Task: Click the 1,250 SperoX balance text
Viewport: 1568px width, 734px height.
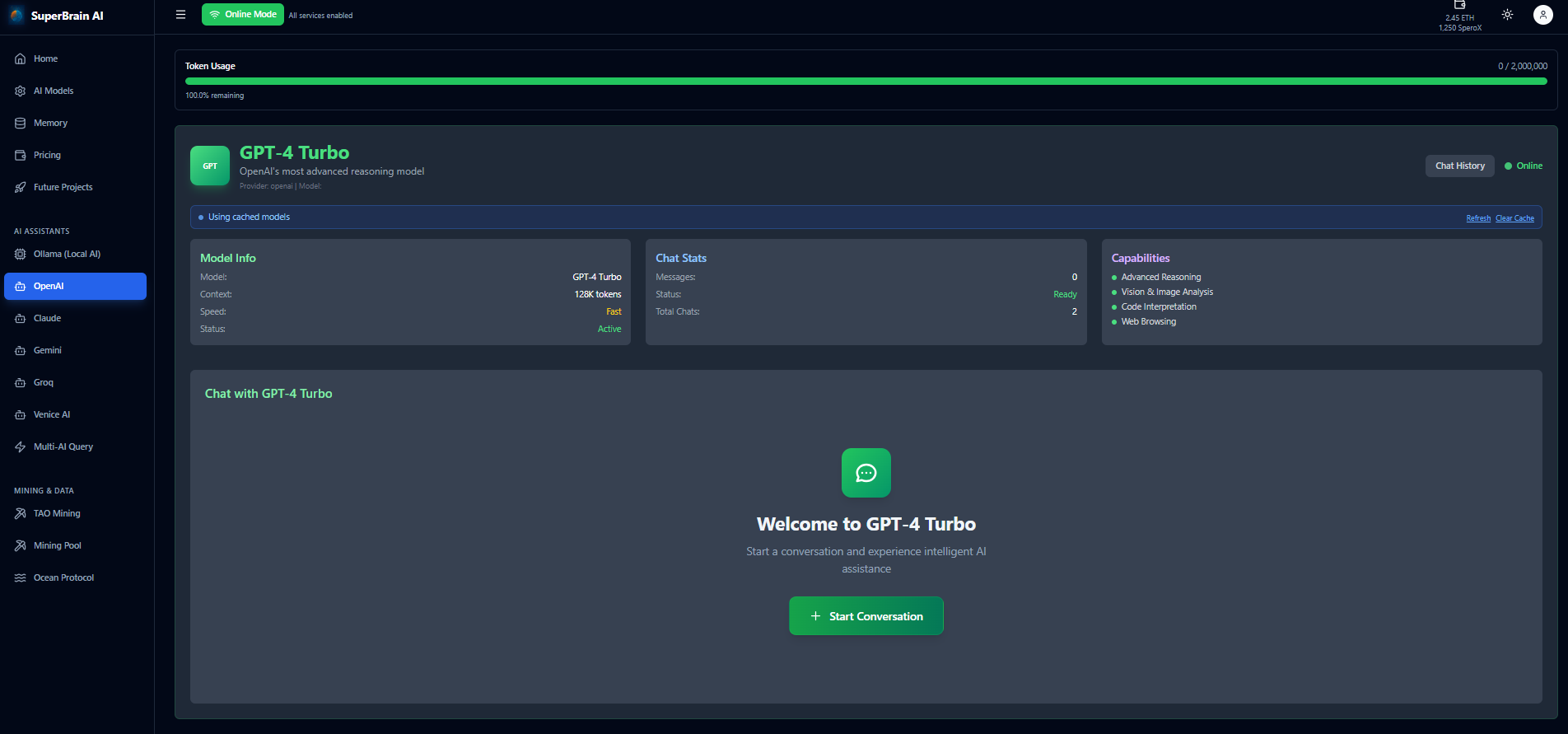Action: coord(1460,28)
